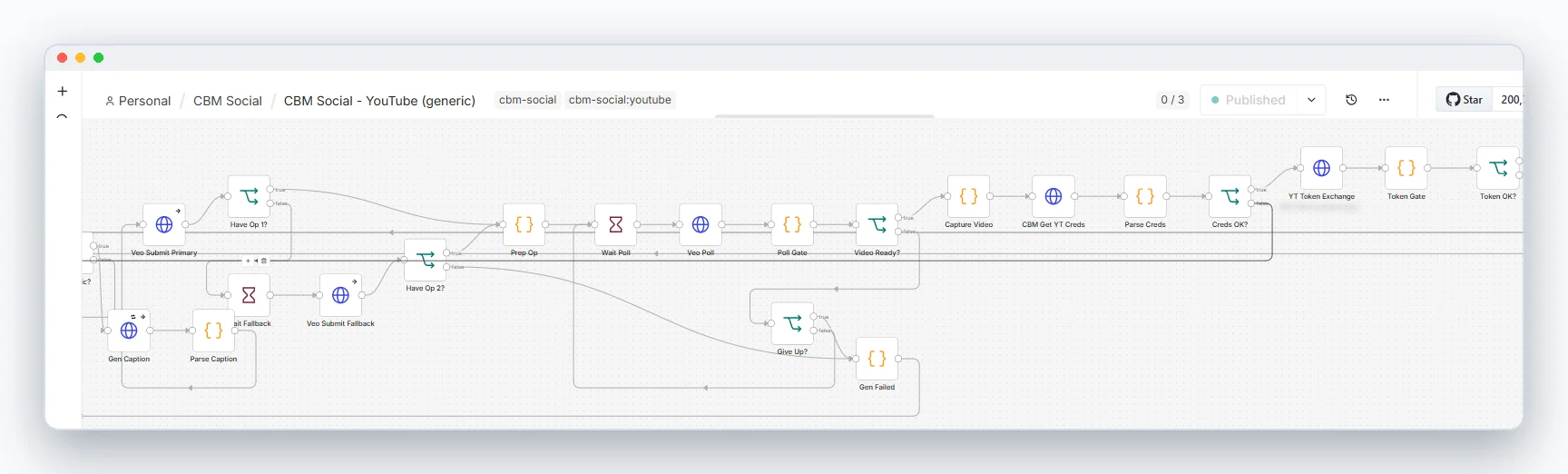Select the CBM Get YT Creds node
The width and height of the screenshot is (1568, 474).
tap(1053, 196)
